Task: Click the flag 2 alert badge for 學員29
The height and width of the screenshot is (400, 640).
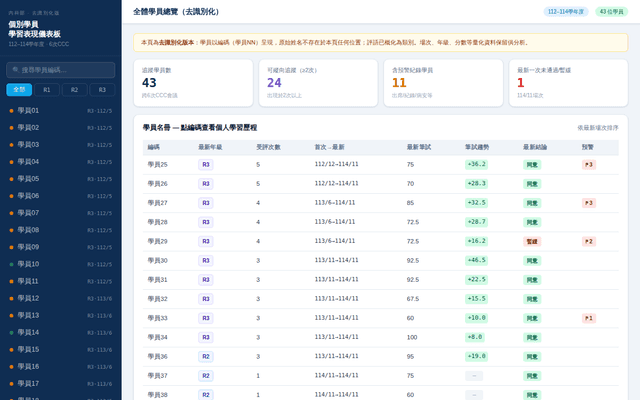Action: tap(589, 241)
